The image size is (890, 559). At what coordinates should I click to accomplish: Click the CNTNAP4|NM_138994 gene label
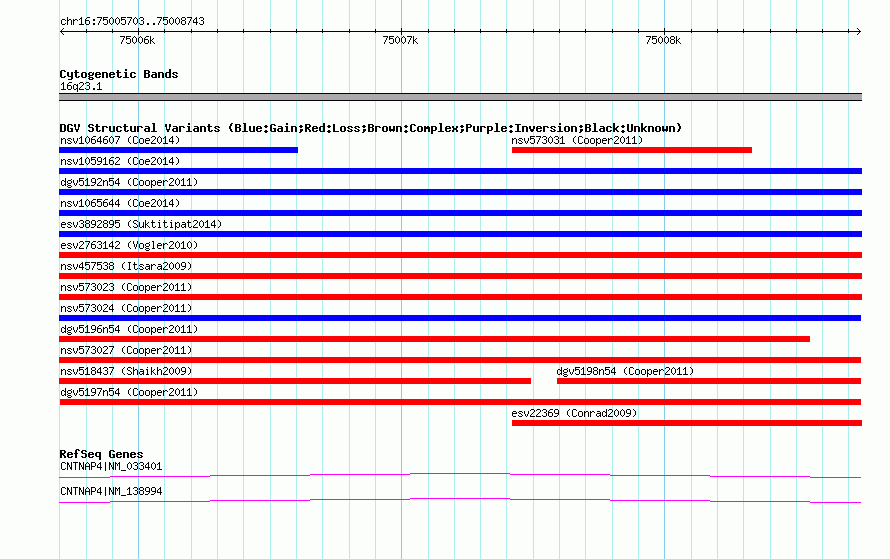coord(111,491)
